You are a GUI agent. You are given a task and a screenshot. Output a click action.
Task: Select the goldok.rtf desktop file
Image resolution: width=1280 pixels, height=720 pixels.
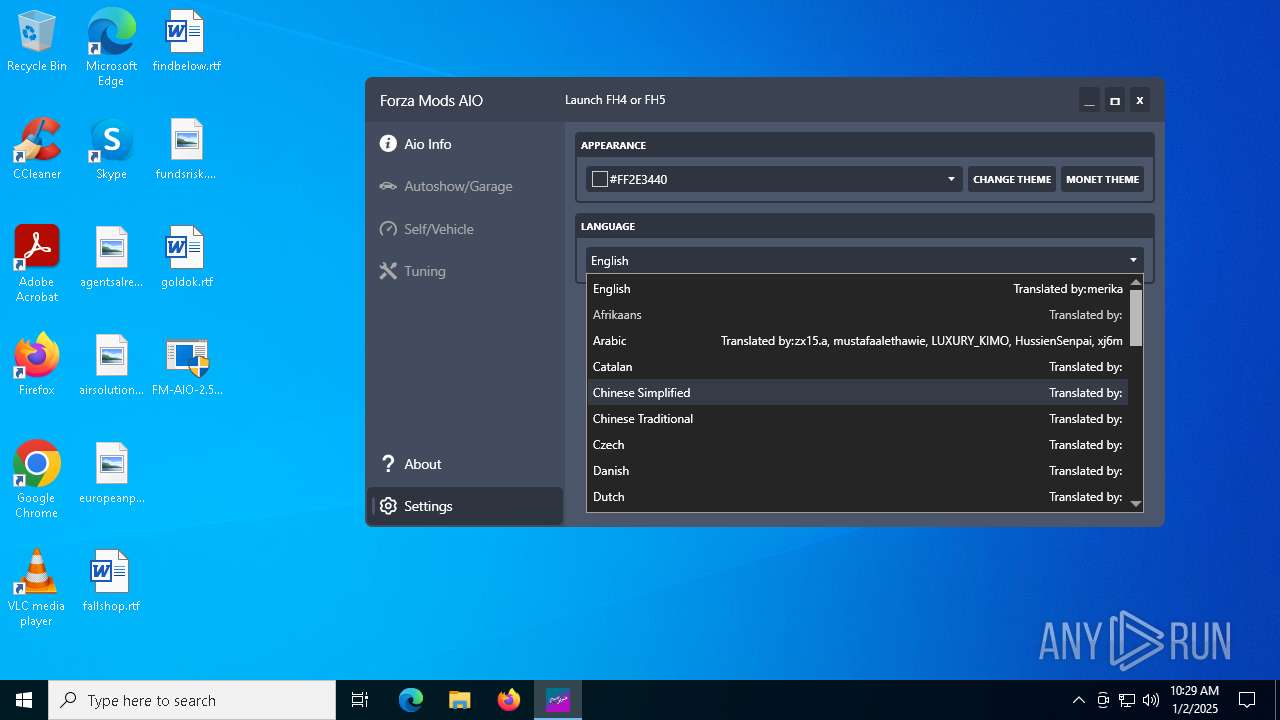point(186,258)
